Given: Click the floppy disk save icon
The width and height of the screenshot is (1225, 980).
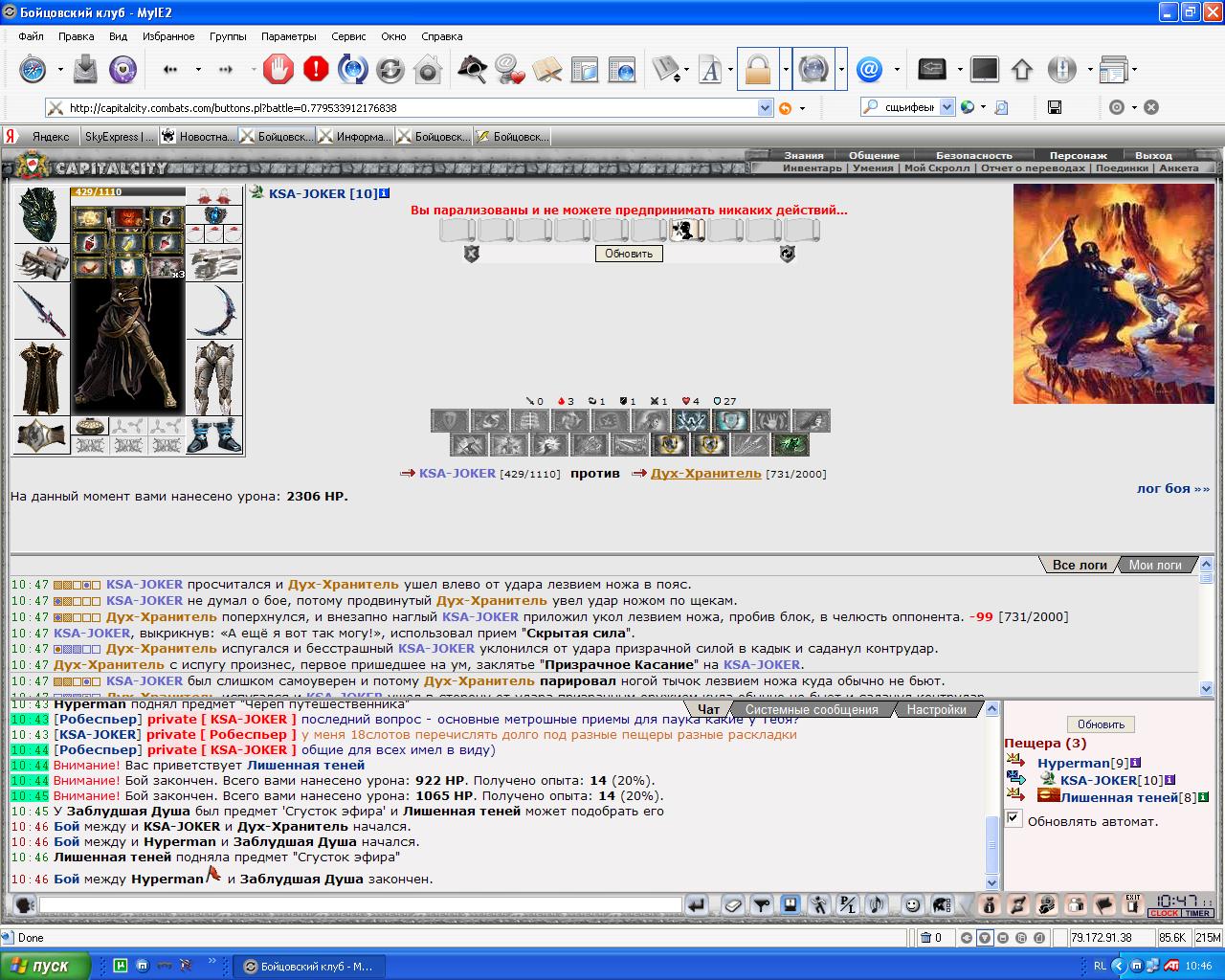Looking at the screenshot, I should [x=1054, y=107].
